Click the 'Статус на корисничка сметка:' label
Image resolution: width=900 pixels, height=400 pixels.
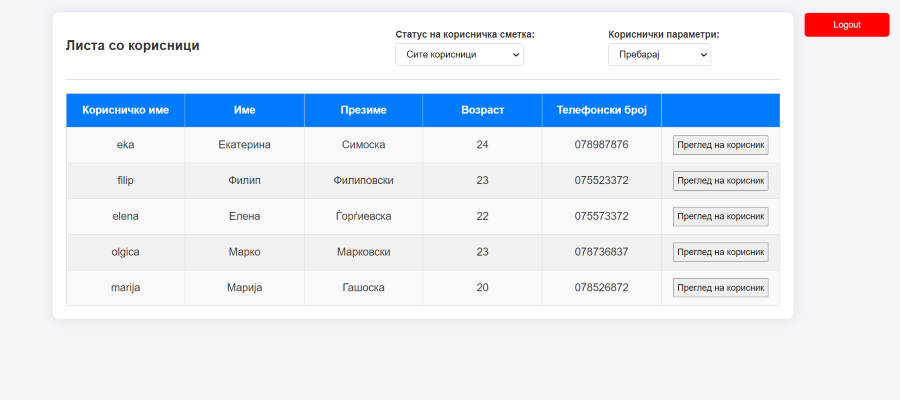click(x=464, y=34)
